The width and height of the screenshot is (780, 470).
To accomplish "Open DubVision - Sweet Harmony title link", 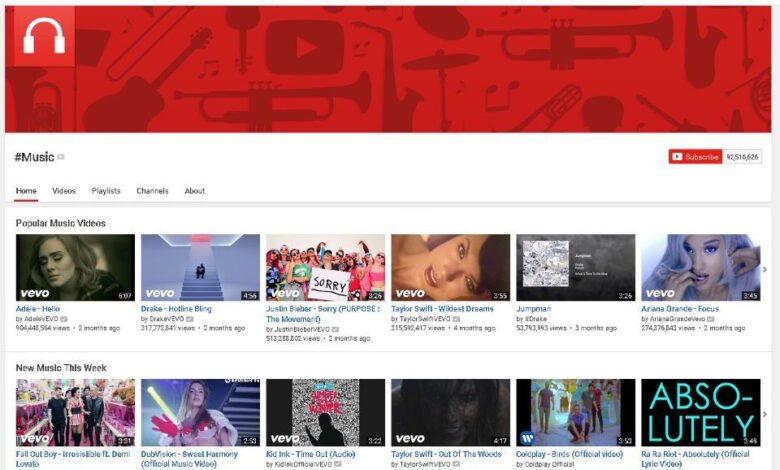I will click(x=190, y=459).
